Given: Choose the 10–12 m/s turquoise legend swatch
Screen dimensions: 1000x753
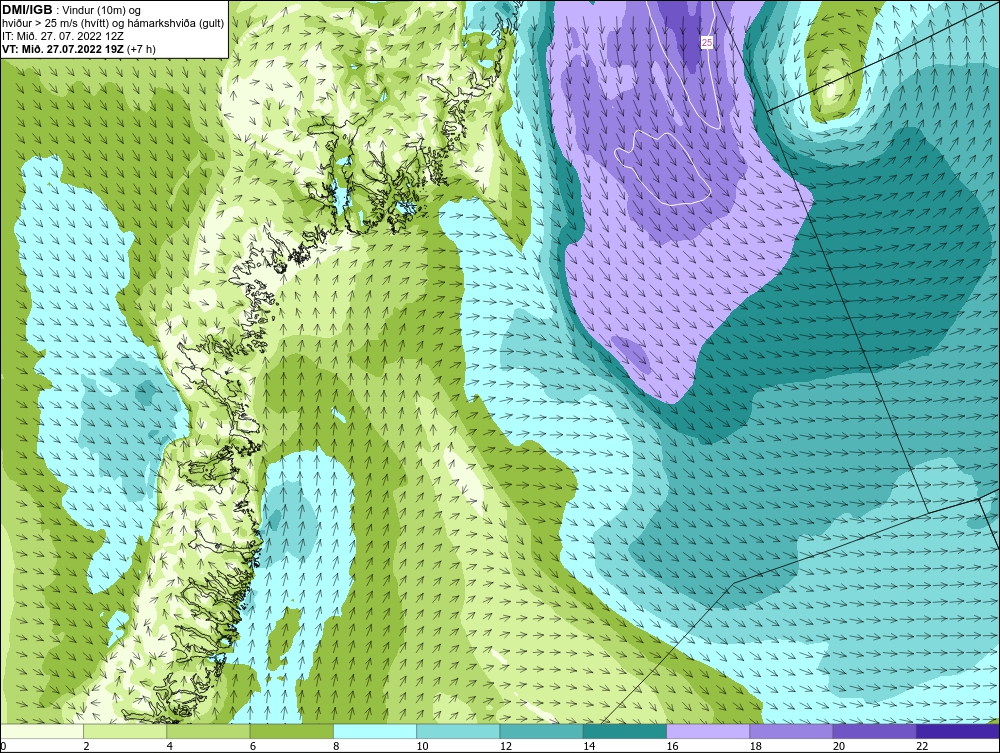Looking at the screenshot, I should [458, 731].
